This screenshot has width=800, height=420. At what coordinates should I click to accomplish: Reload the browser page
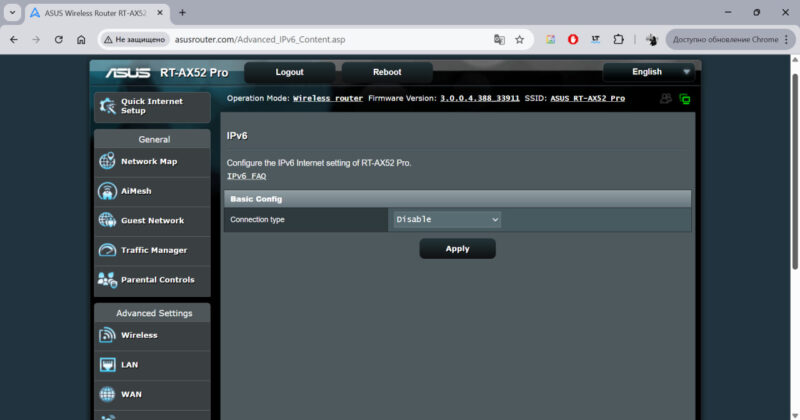(x=59, y=39)
